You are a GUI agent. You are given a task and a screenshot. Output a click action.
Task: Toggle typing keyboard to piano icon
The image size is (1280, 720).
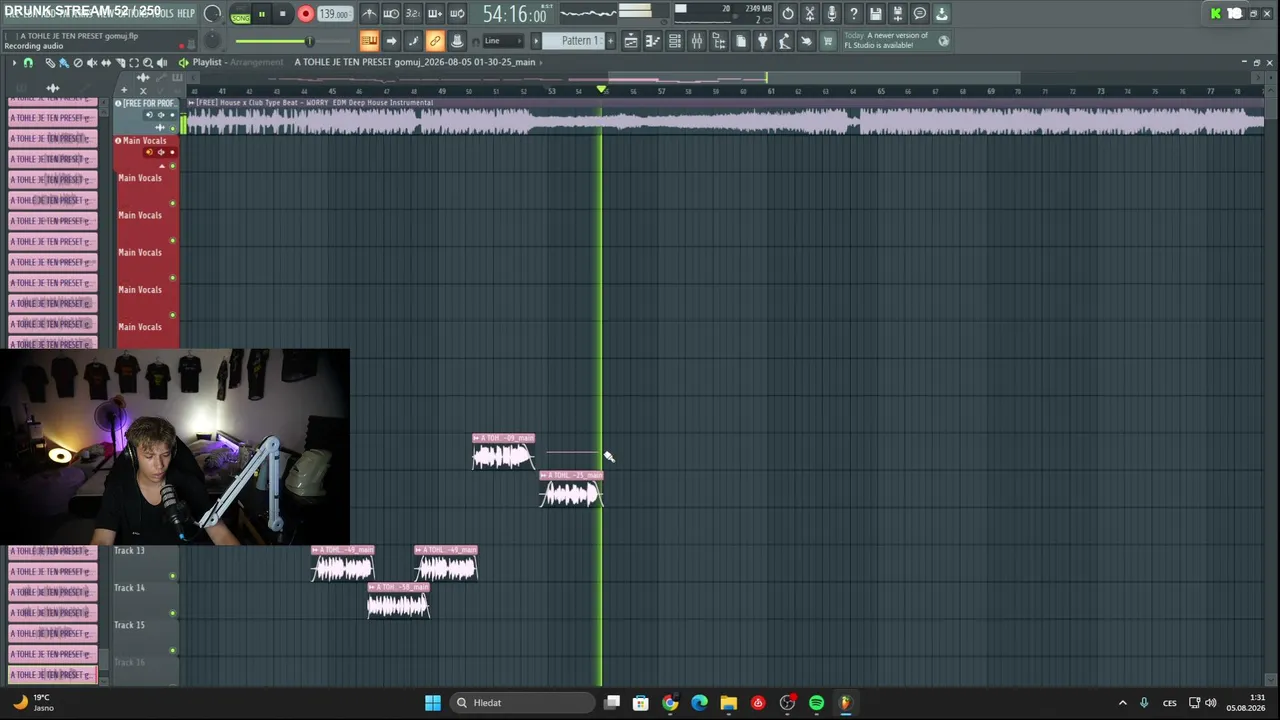click(369, 41)
